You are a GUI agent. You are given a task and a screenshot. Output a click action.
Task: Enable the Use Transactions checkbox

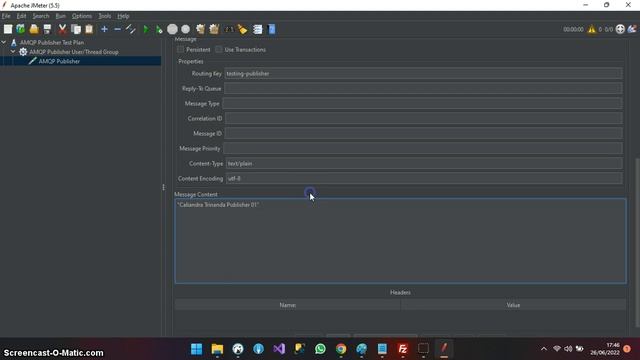coord(219,49)
